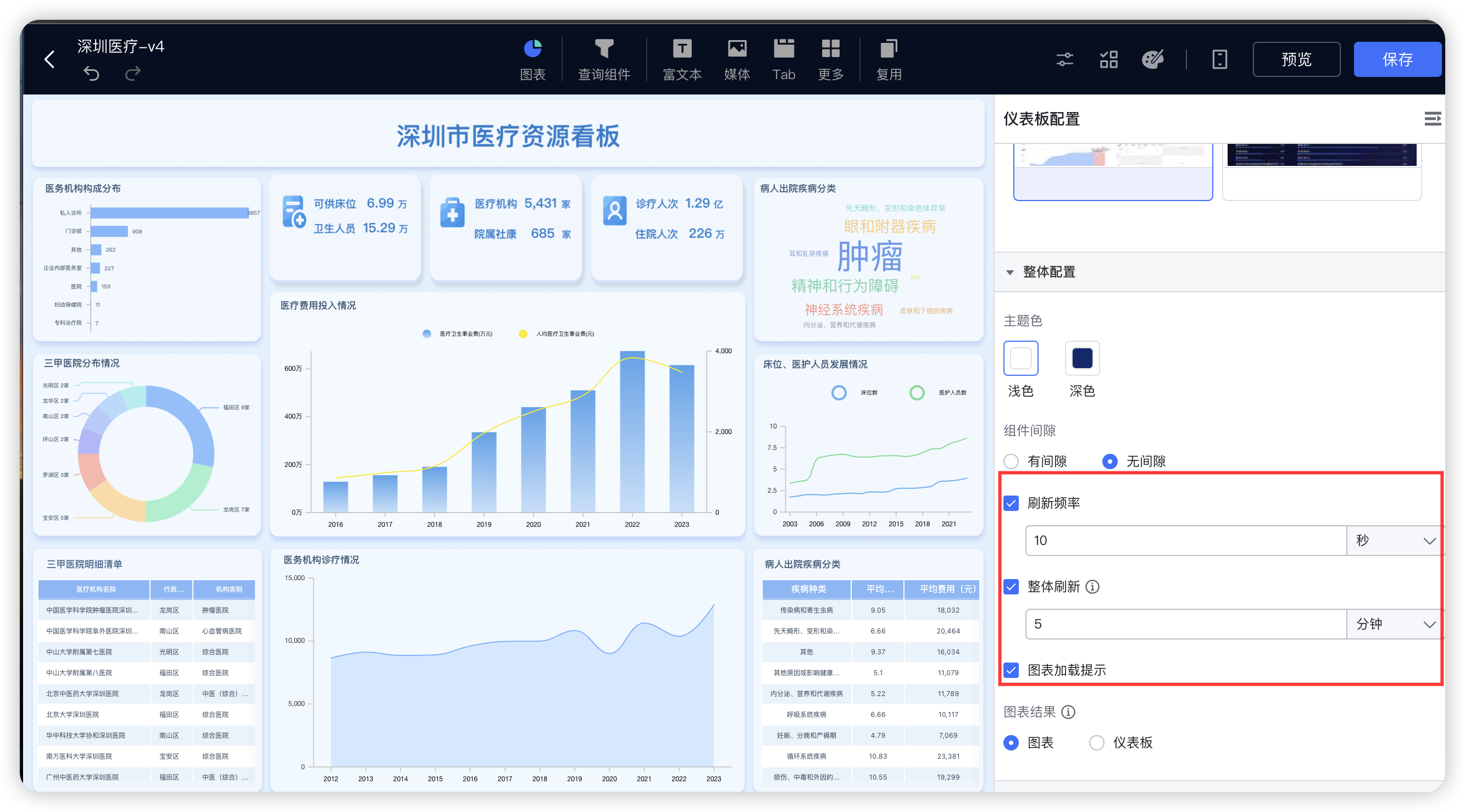Click the refresh frequency field showing 10
1465x812 pixels.
point(1186,540)
